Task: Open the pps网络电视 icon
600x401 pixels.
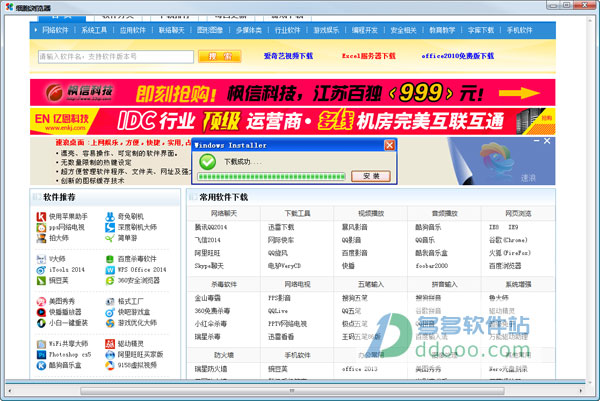Action: (x=41, y=227)
